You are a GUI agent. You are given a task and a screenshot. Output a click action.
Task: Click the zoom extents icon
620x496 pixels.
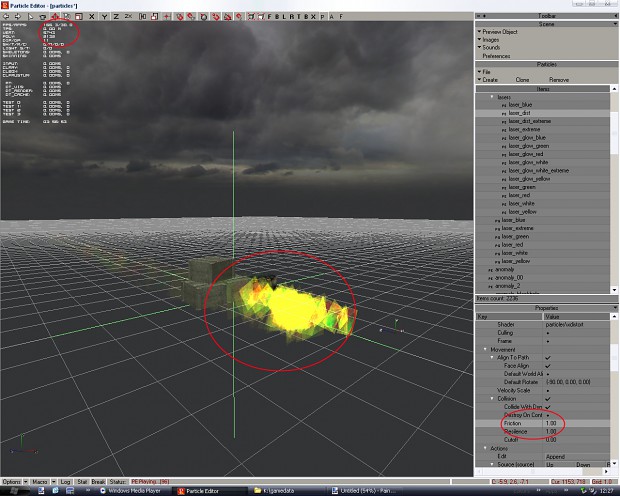click(x=251, y=17)
